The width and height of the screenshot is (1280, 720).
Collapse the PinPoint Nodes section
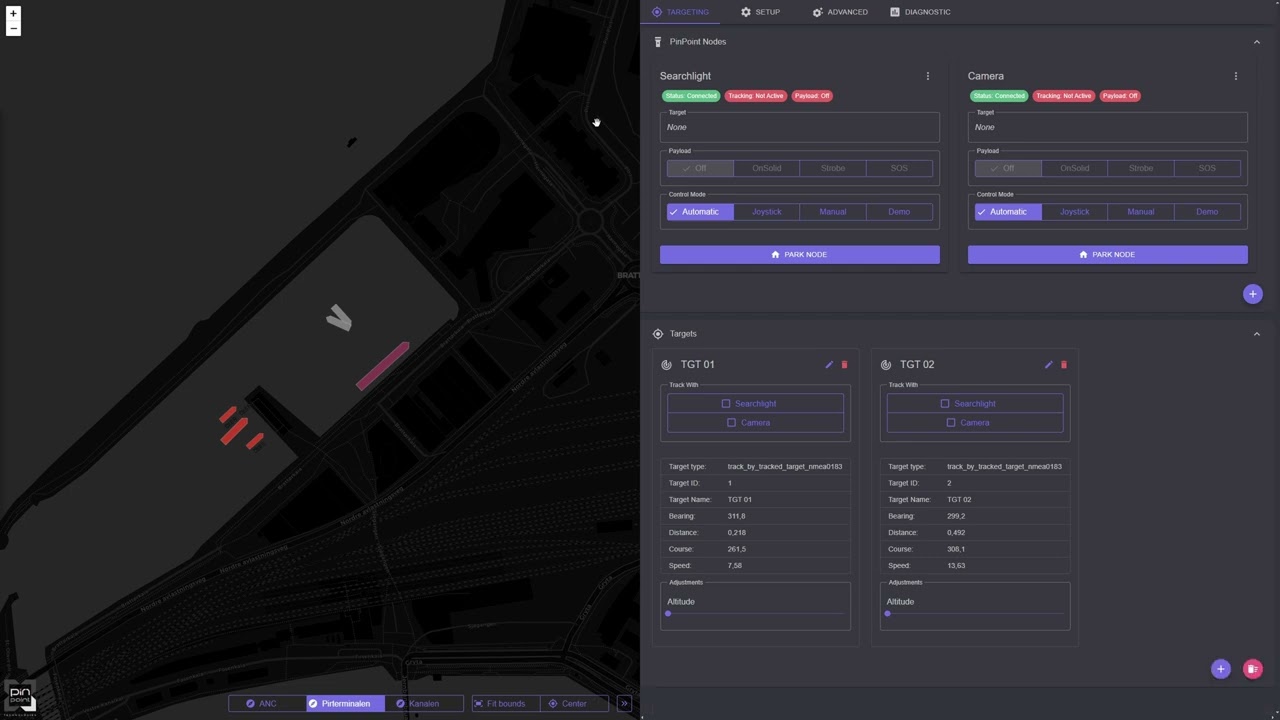[1257, 42]
